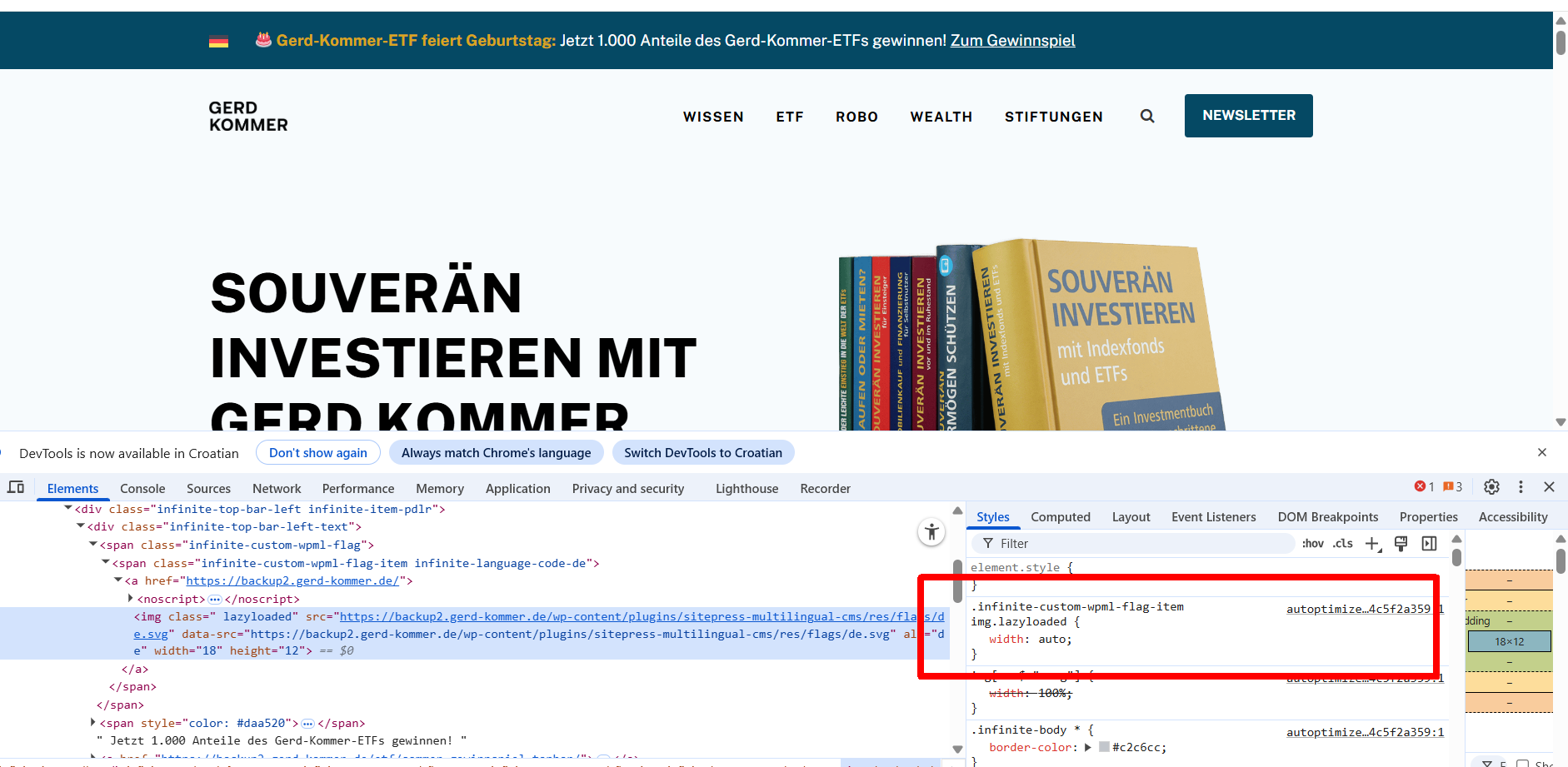Viewport: 1568px width, 767px height.
Task: Switch to the Console tab
Action: pyautogui.click(x=142, y=489)
